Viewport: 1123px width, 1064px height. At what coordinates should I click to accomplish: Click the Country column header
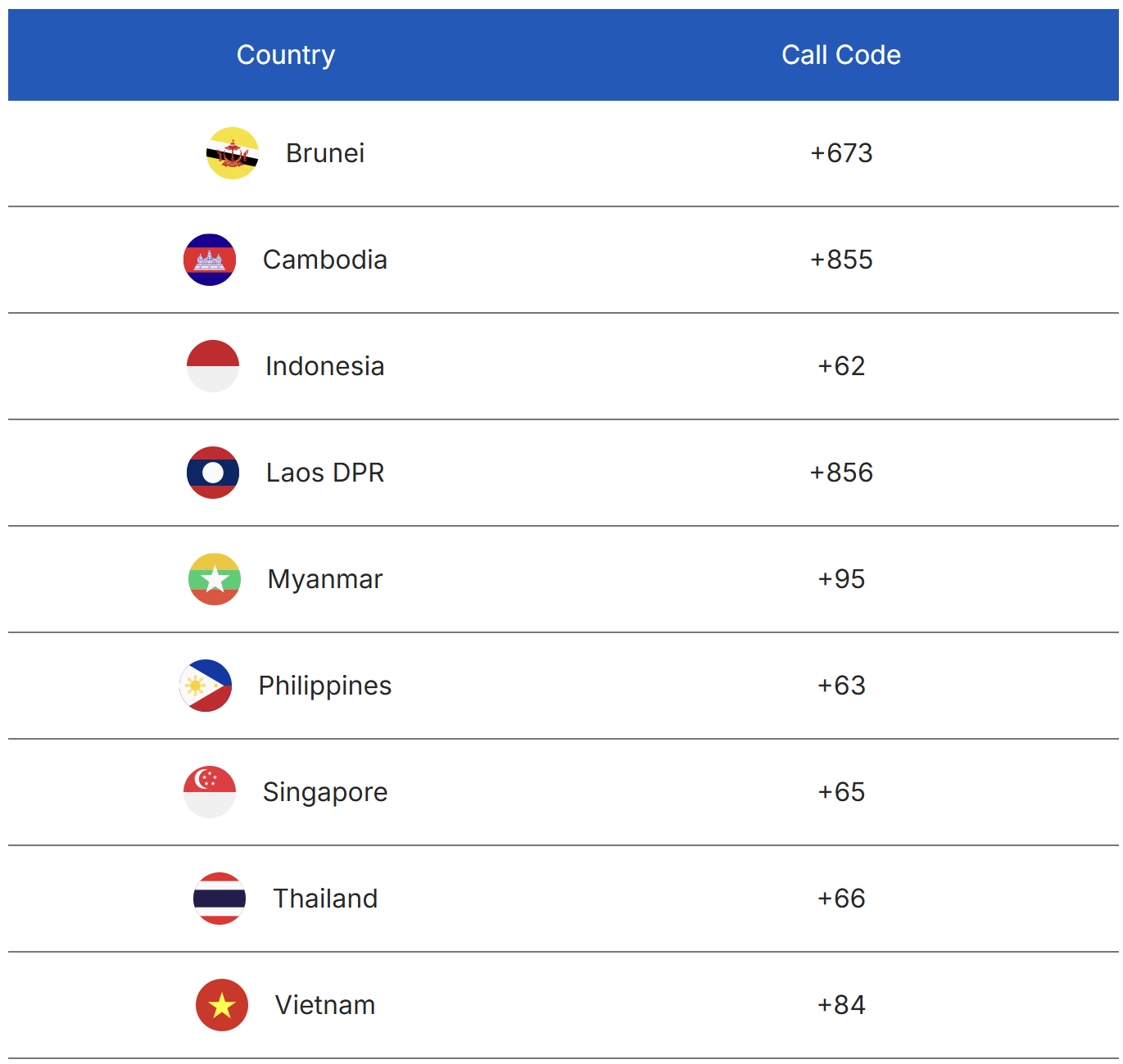click(x=286, y=55)
